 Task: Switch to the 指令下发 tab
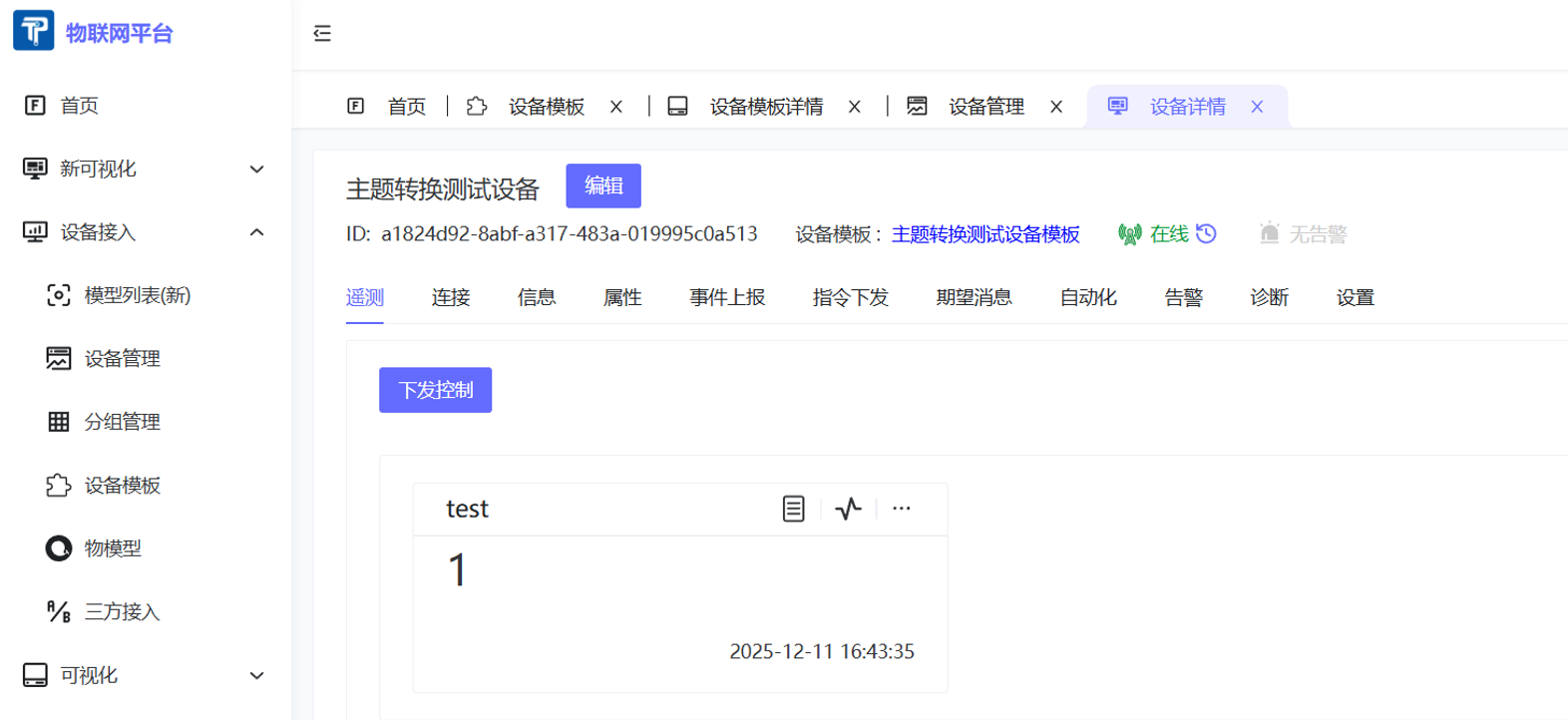[x=850, y=297]
